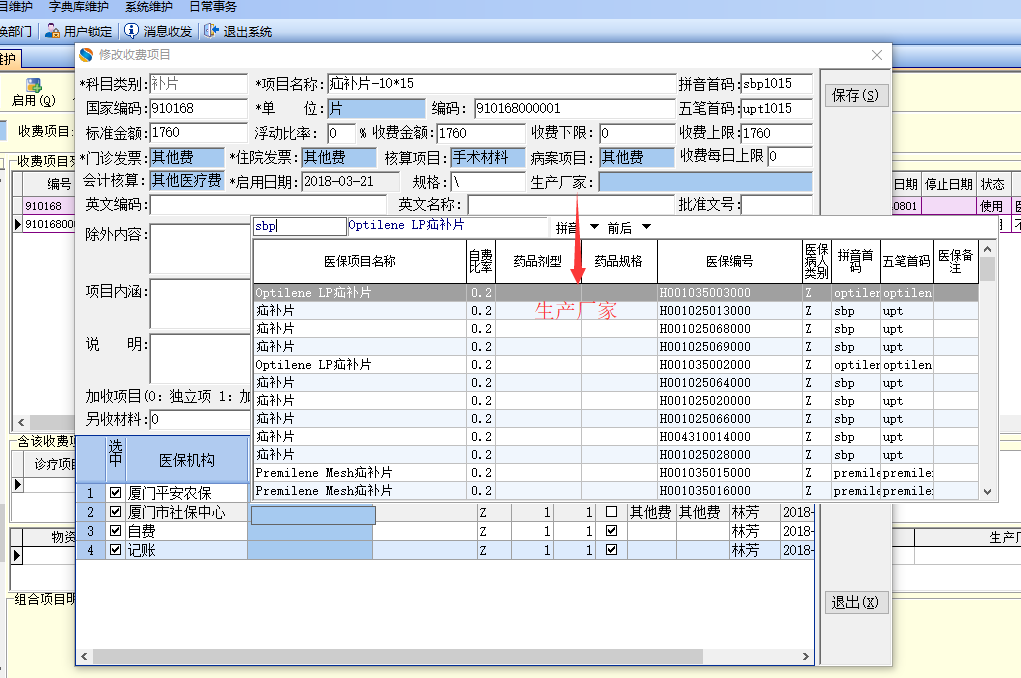Viewport: 1021px width, 678px height.
Task: Toggle checkbox for 自费 row
Action: [115, 531]
